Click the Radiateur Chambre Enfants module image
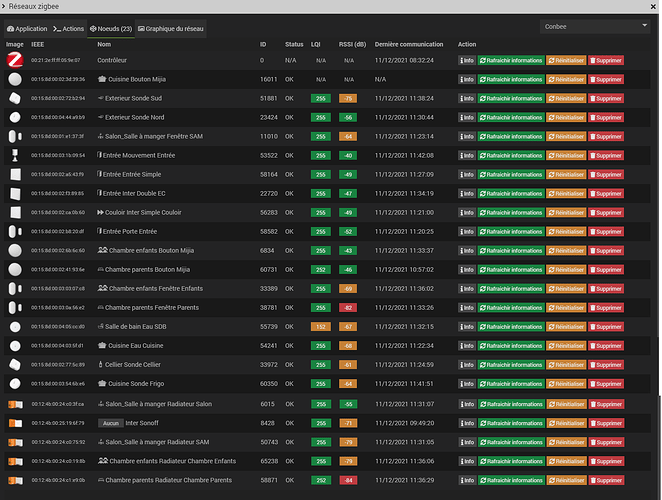 tap(16, 461)
